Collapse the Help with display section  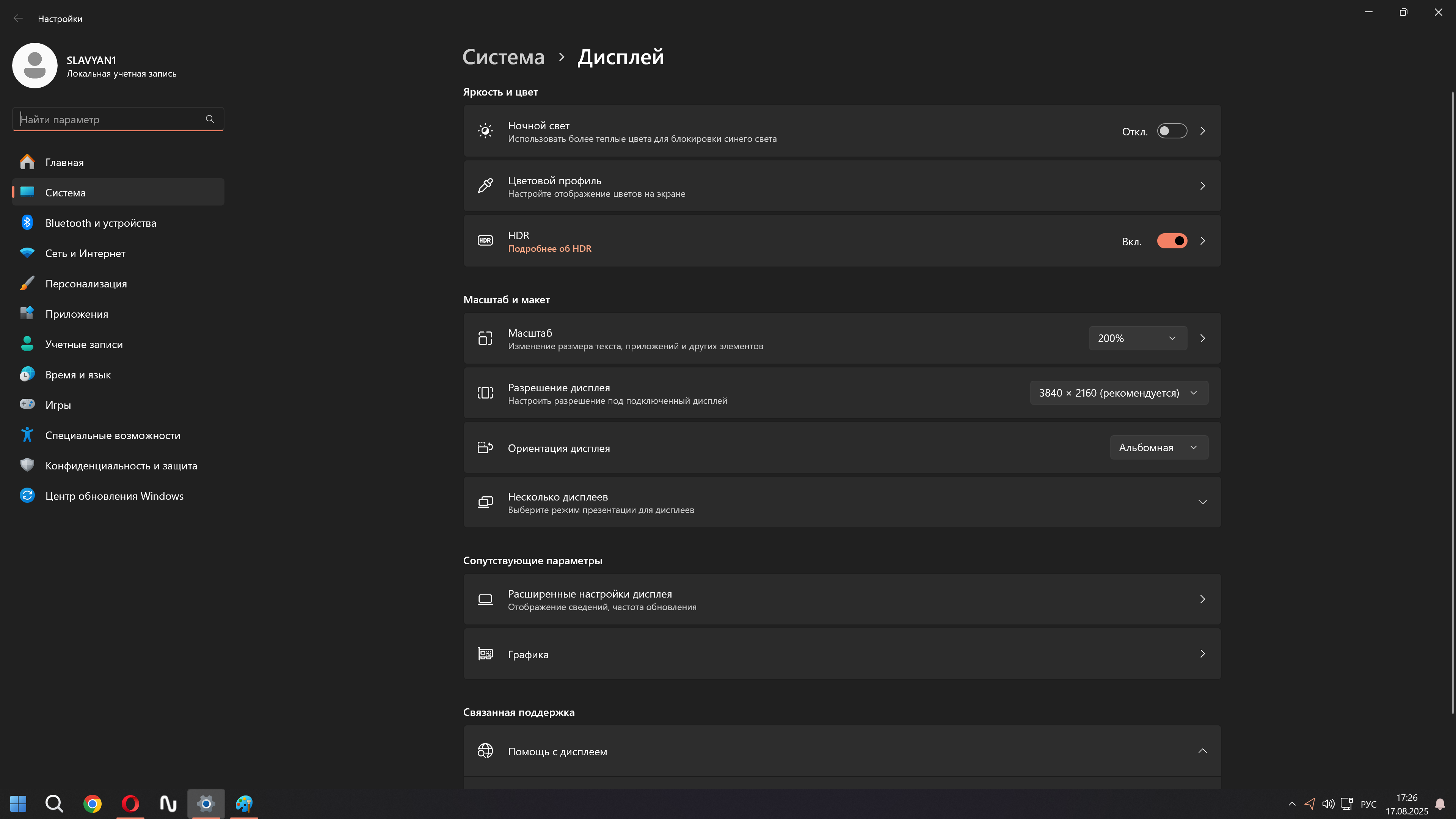1202,751
